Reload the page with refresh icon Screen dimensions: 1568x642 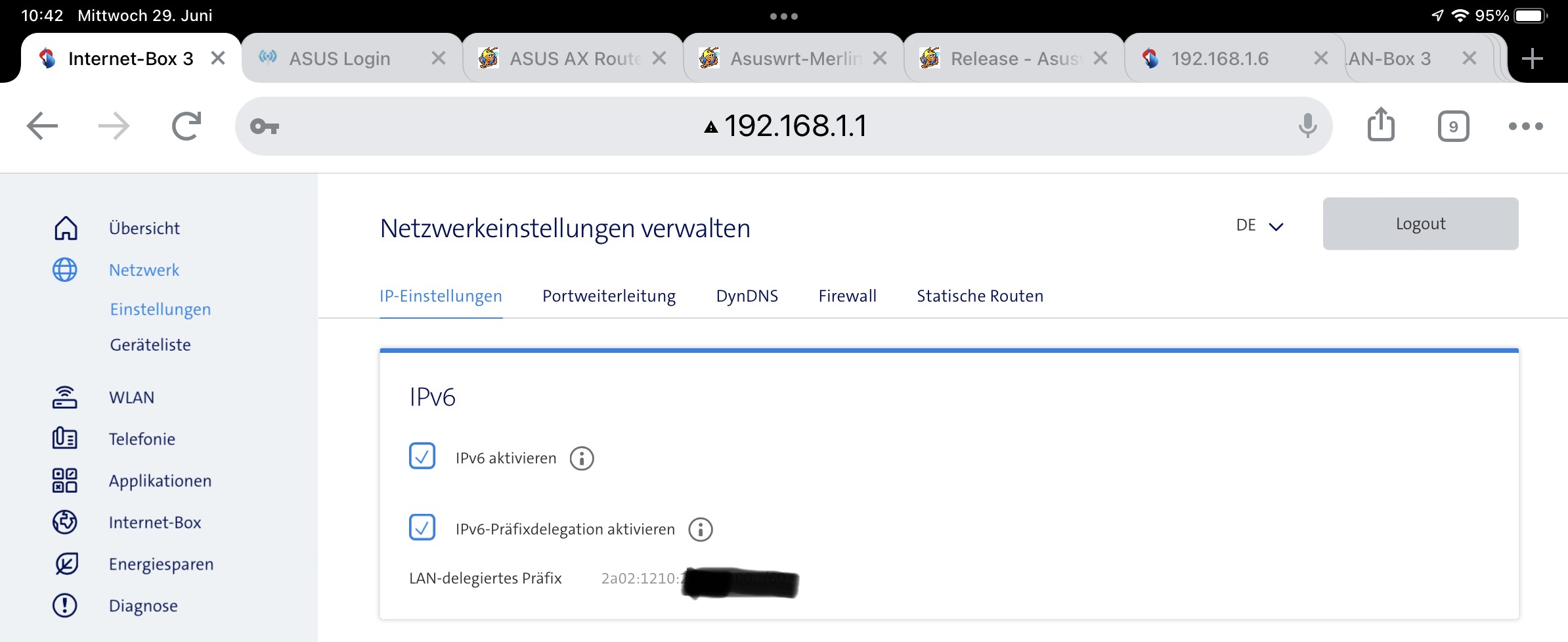pos(186,126)
